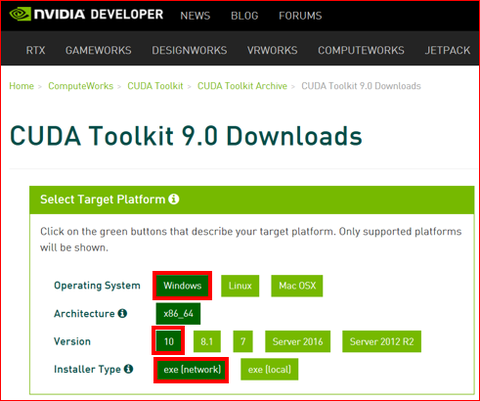The image size is (480, 401).
Task: Select Mac OSX as the operating system
Action: (x=297, y=286)
